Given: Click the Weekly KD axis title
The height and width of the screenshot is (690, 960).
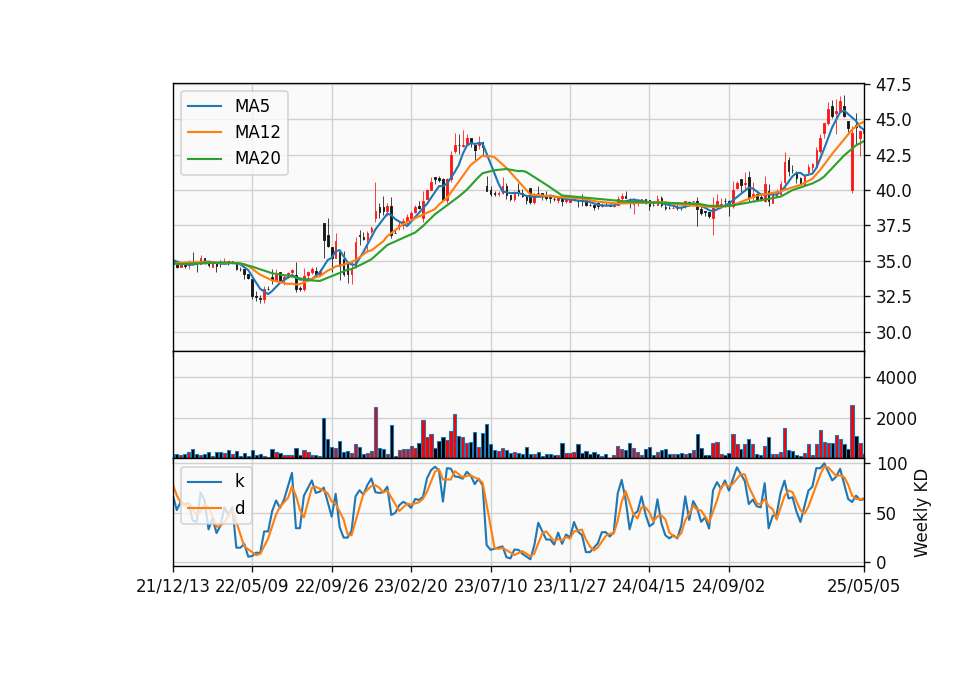Looking at the screenshot, I should point(921,514).
